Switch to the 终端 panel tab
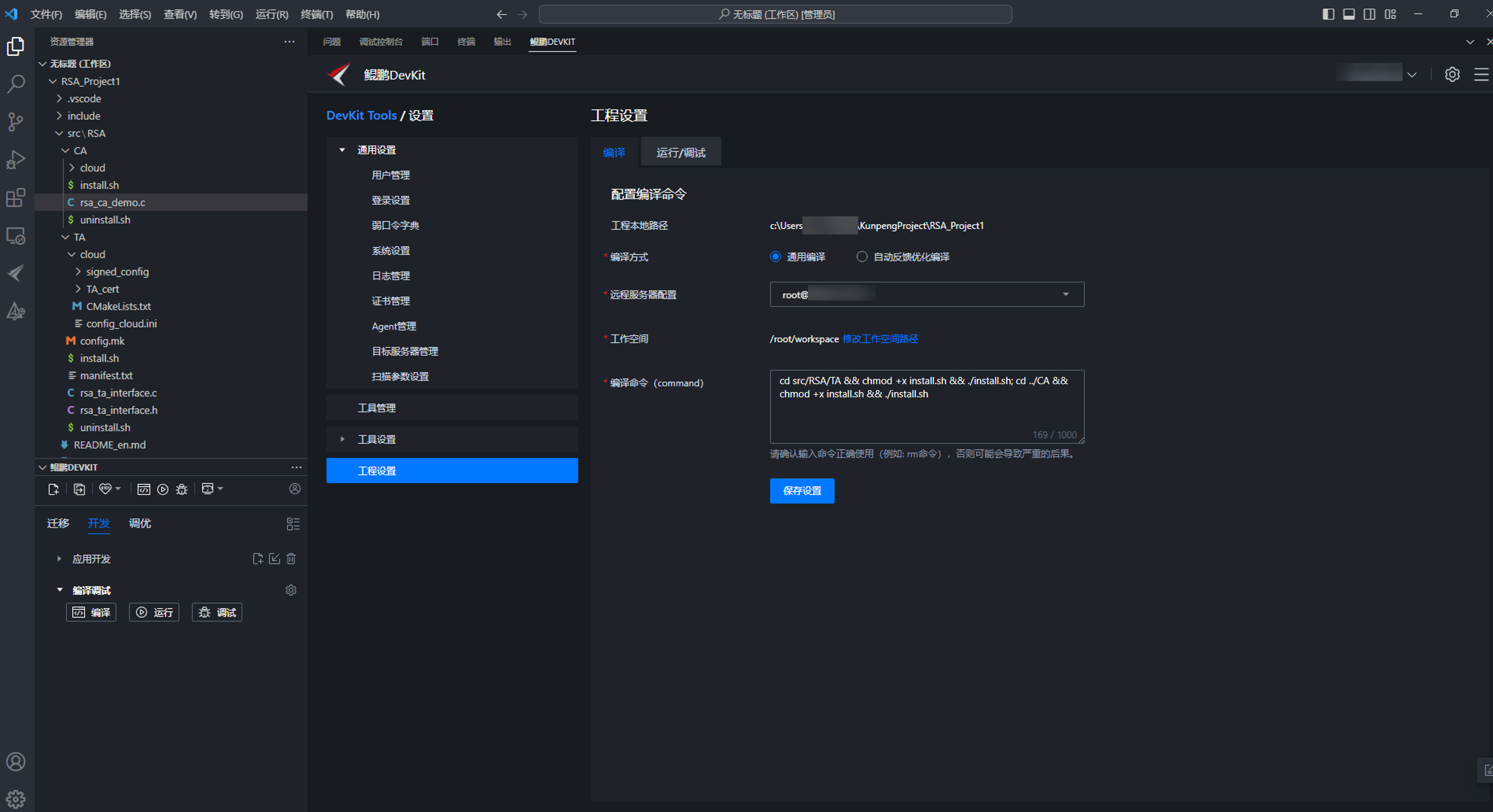 [466, 42]
